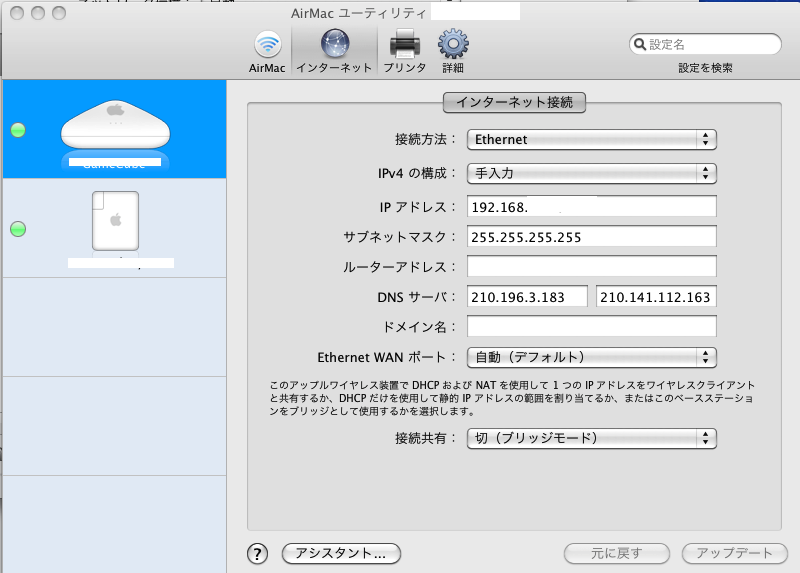The width and height of the screenshot is (800, 573).
Task: Click the サブネットマスク field
Action: point(592,237)
